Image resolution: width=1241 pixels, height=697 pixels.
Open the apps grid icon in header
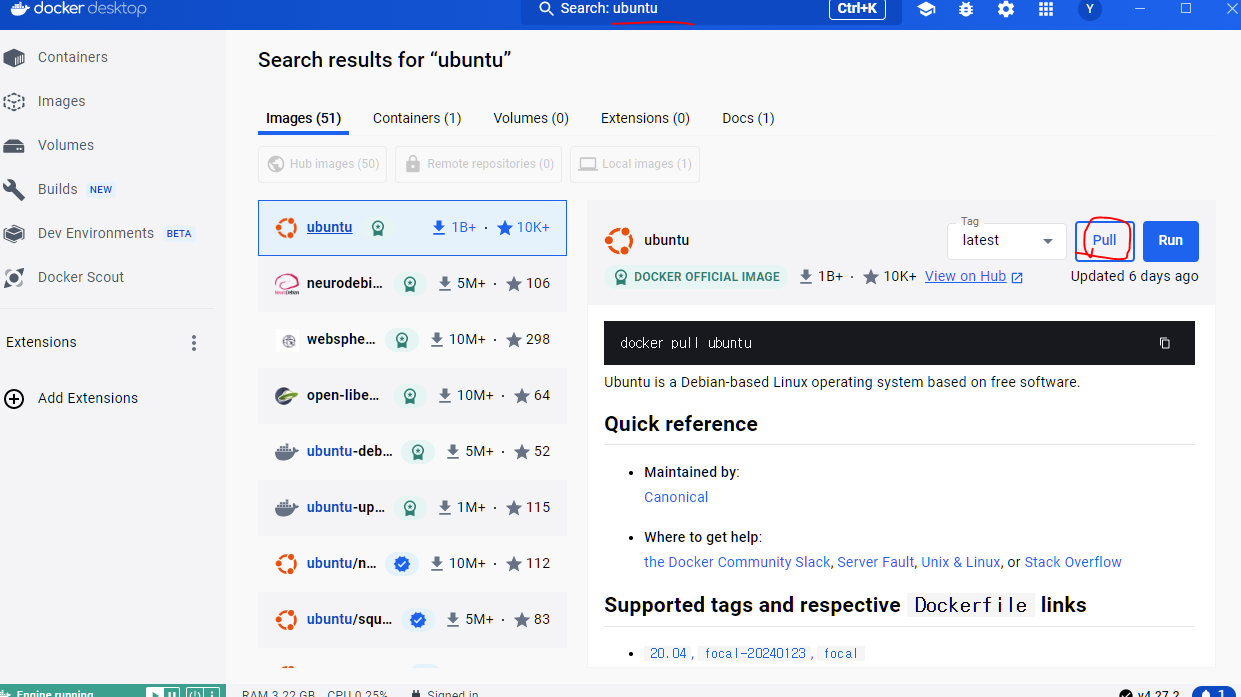coord(1046,9)
